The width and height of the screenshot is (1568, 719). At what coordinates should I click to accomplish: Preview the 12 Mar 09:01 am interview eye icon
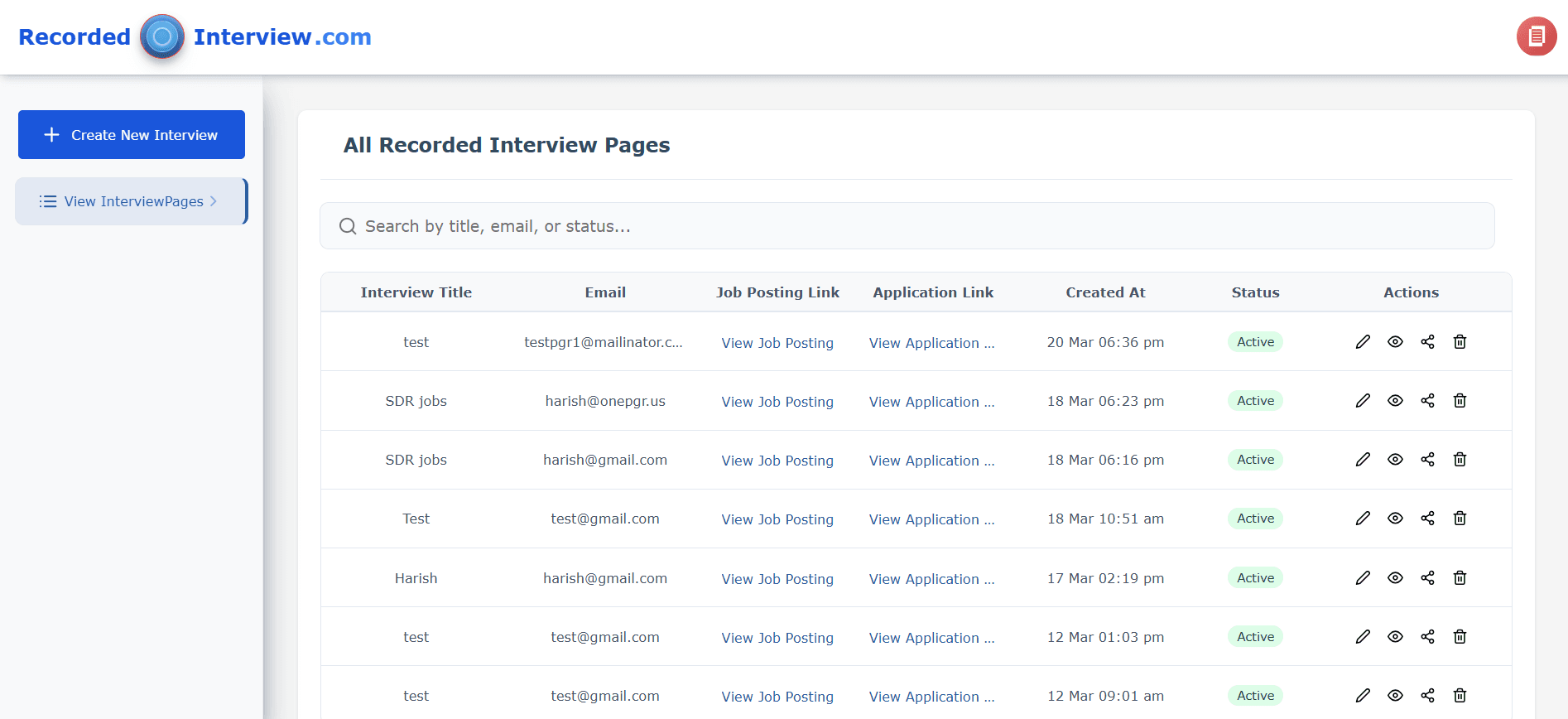coord(1395,696)
